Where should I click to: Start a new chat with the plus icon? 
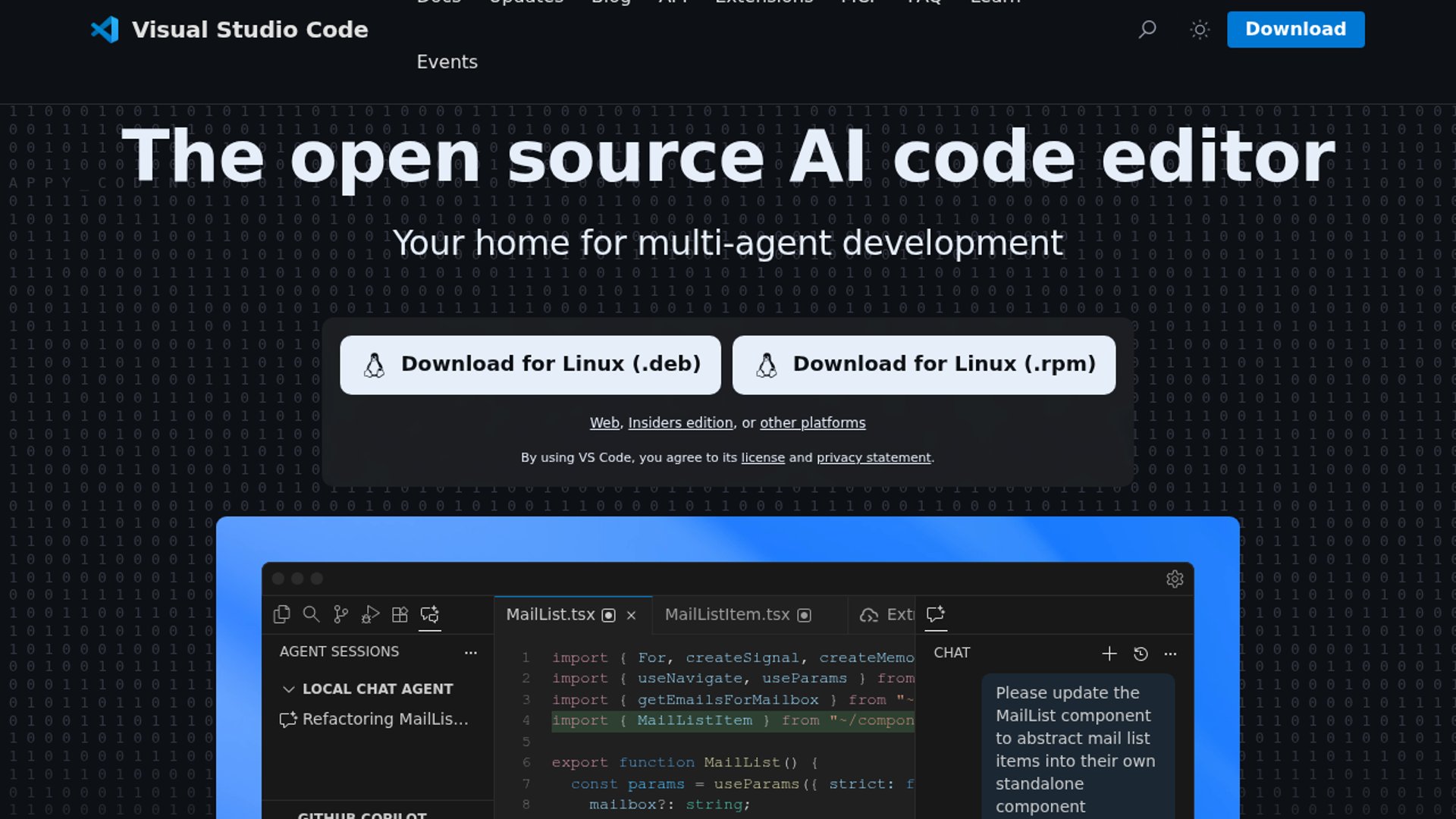click(1109, 653)
